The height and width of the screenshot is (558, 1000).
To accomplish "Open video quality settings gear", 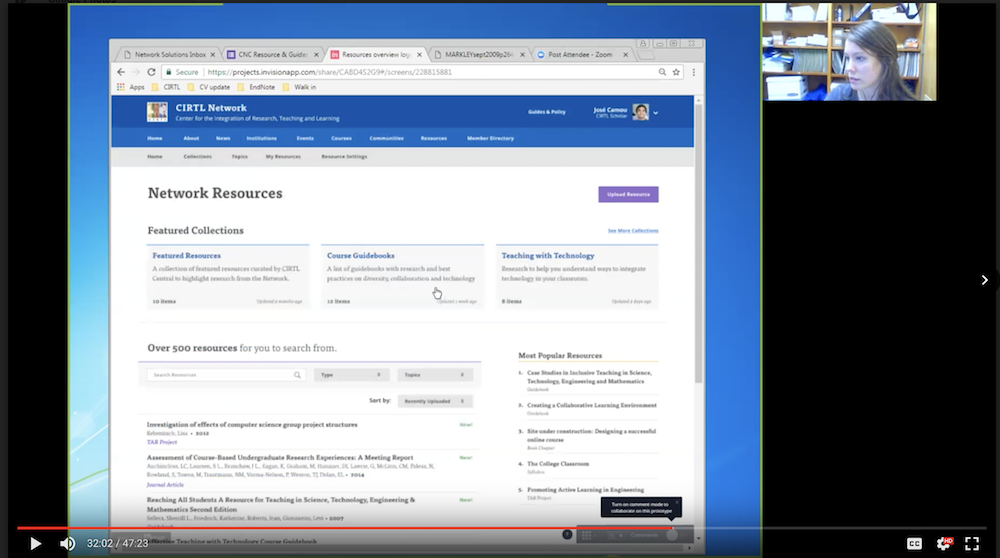I will tap(944, 543).
